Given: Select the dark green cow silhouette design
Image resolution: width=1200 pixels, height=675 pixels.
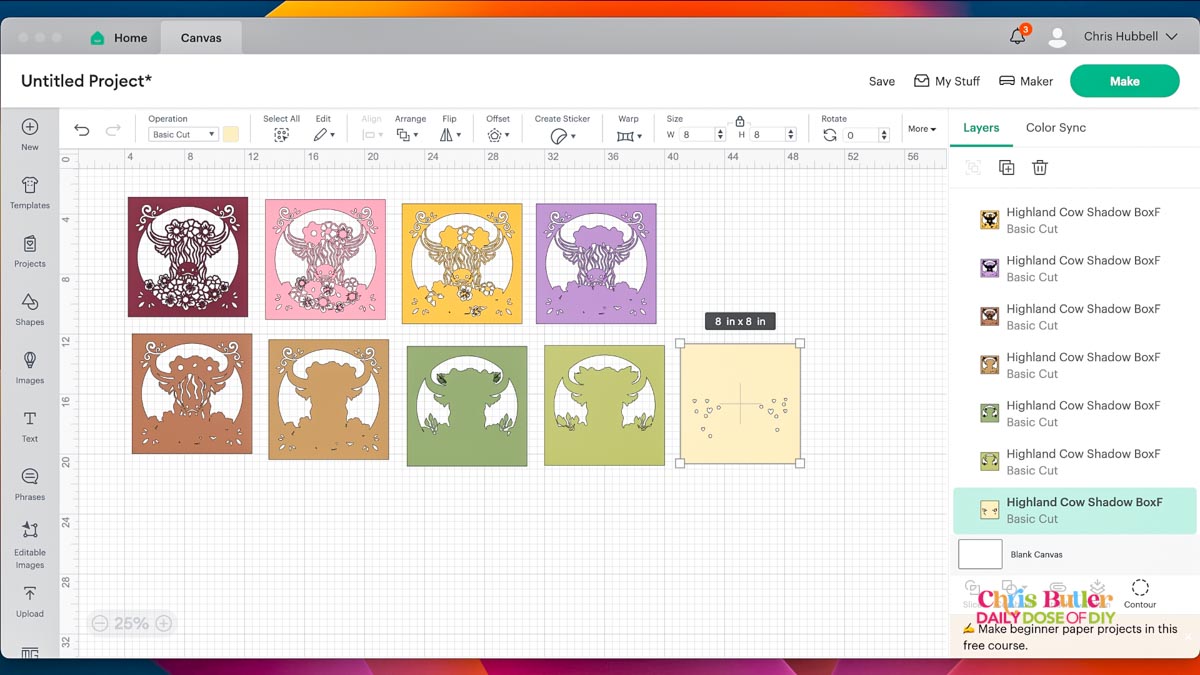Looking at the screenshot, I should coord(467,406).
